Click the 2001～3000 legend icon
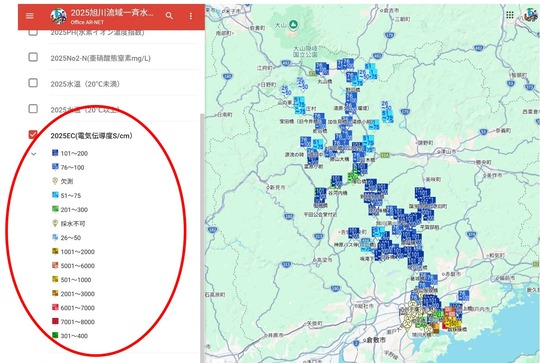 click(x=55, y=293)
